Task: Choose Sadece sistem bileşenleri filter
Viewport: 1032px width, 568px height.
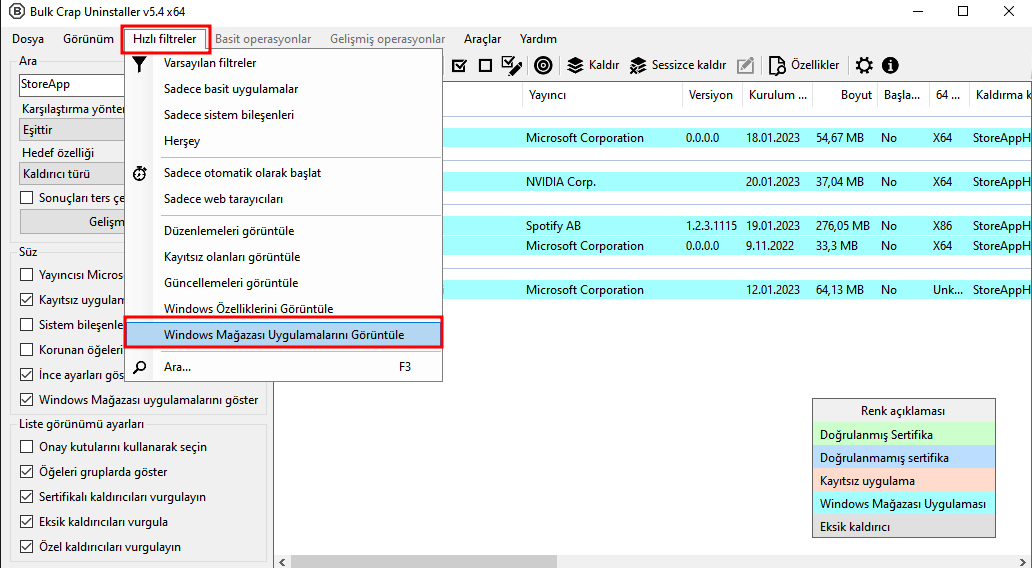Action: (x=283, y=115)
